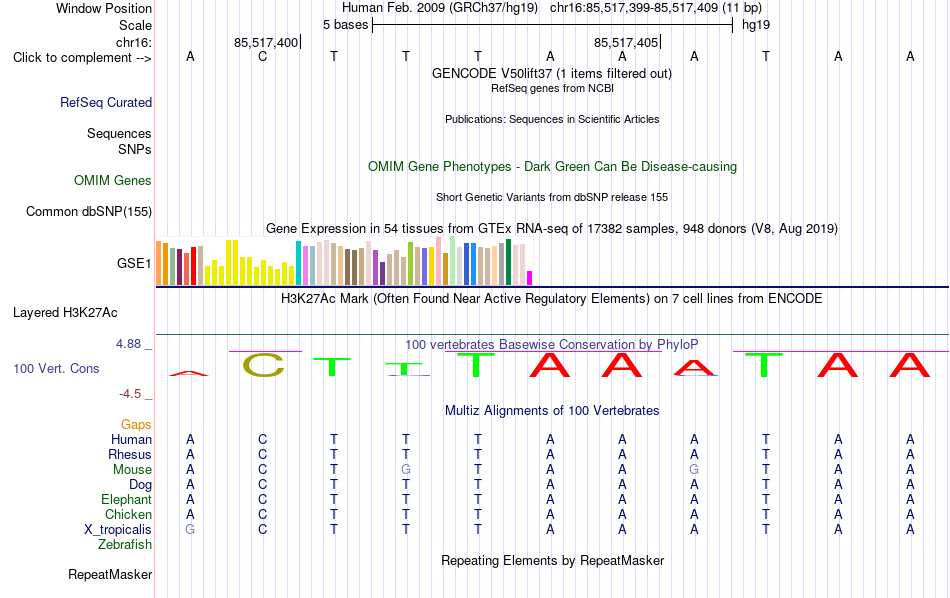Select the Dog species label

pyautogui.click(x=140, y=485)
